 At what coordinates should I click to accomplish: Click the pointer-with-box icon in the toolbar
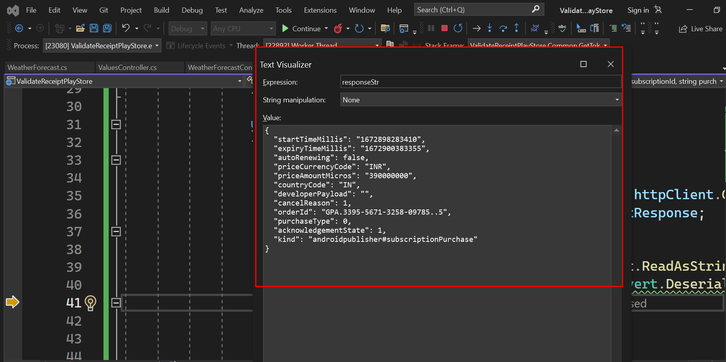click(581, 29)
